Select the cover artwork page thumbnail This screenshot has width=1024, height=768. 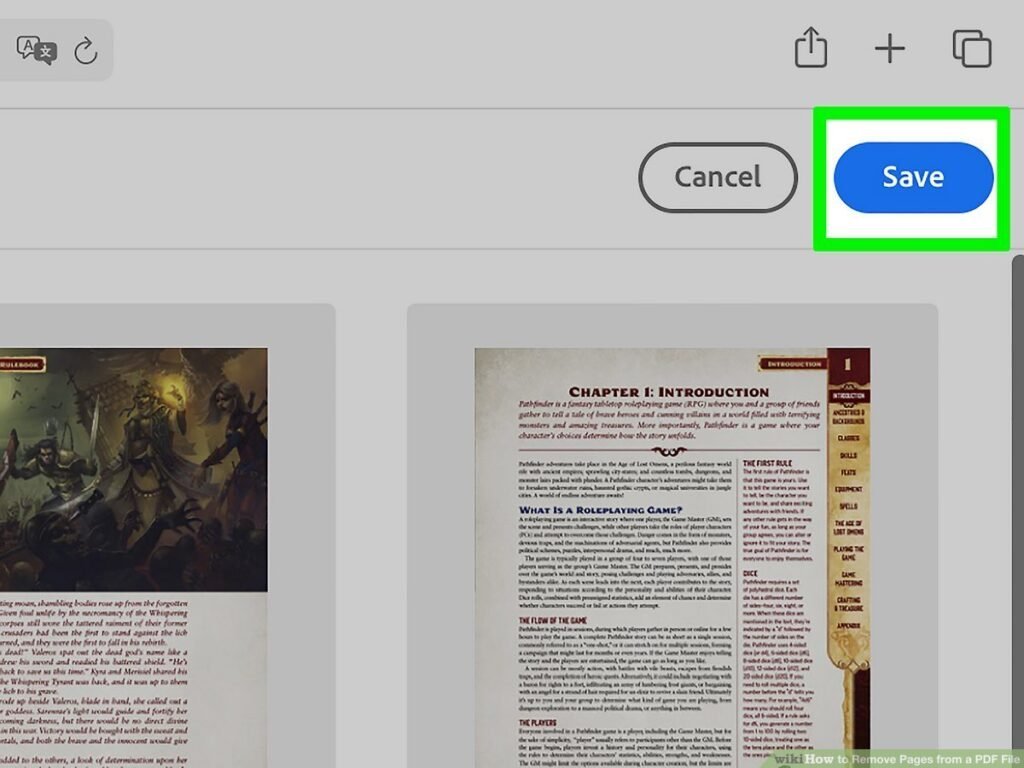(x=130, y=500)
